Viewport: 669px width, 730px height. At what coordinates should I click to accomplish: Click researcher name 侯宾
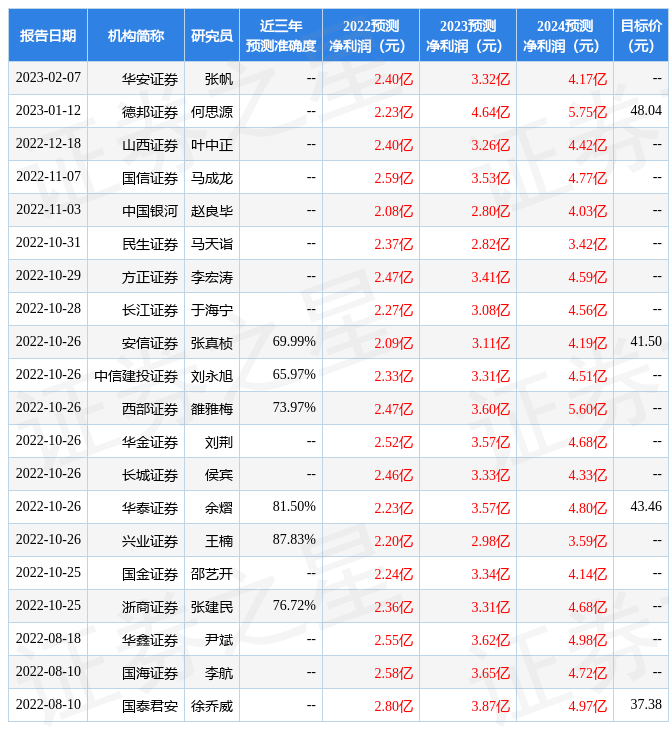click(x=219, y=475)
